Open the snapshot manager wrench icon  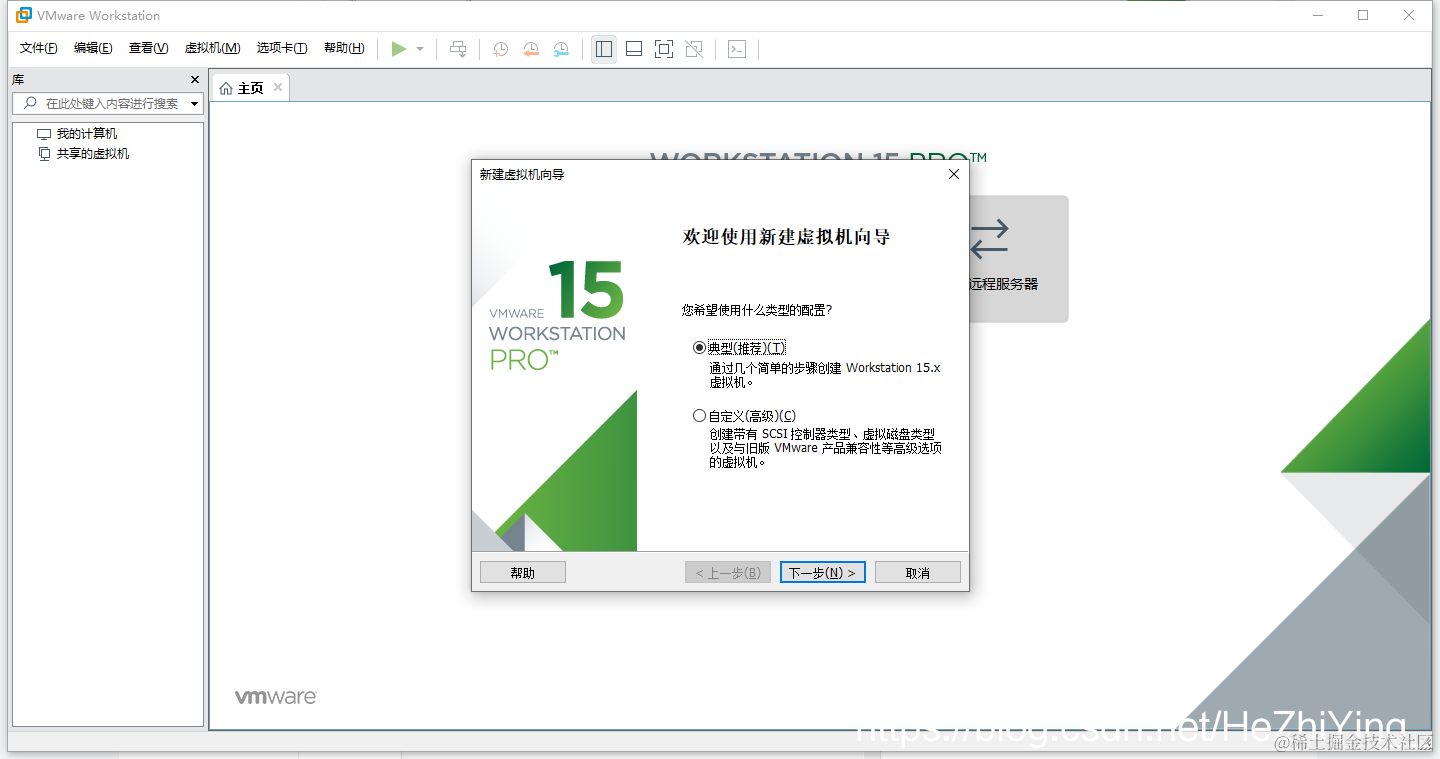pyautogui.click(x=562, y=49)
